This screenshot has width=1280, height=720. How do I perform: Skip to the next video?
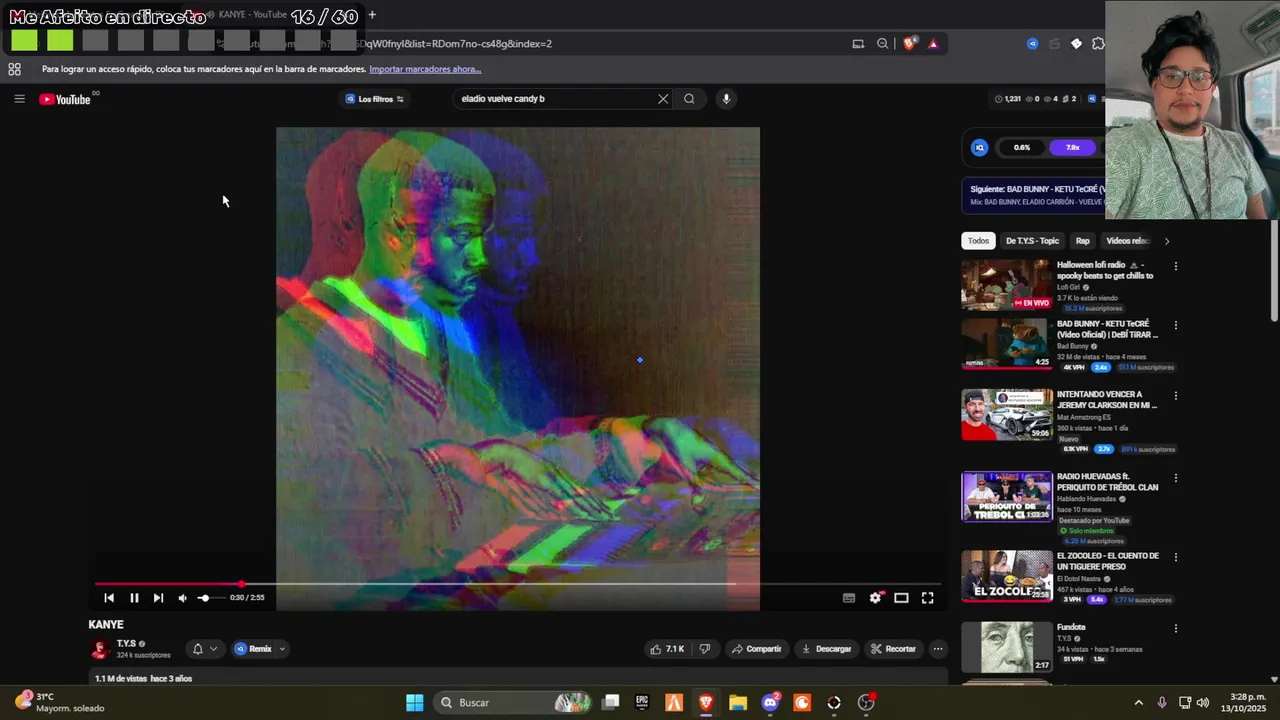point(158,598)
